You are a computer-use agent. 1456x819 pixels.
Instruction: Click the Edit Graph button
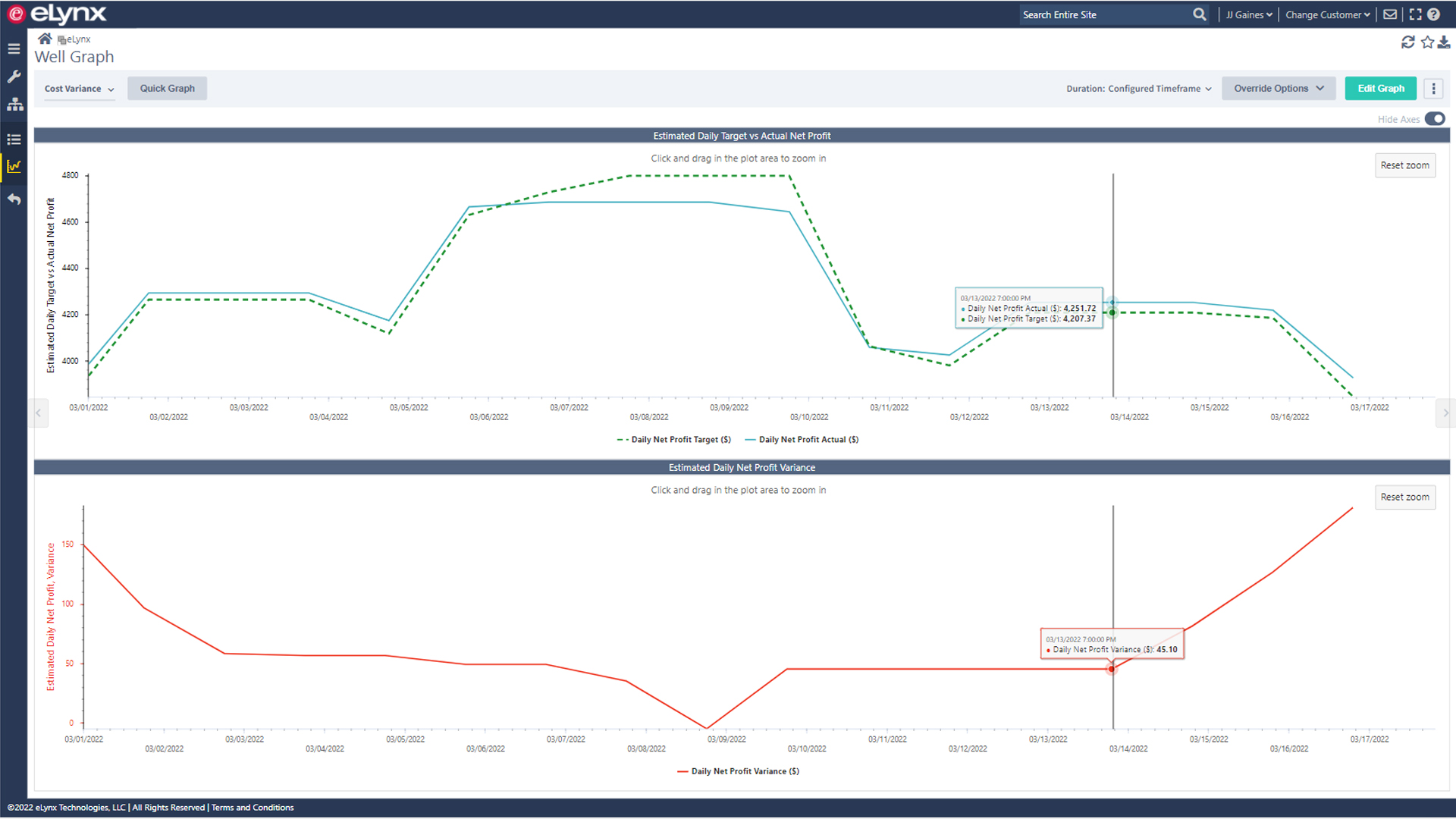pyautogui.click(x=1380, y=88)
